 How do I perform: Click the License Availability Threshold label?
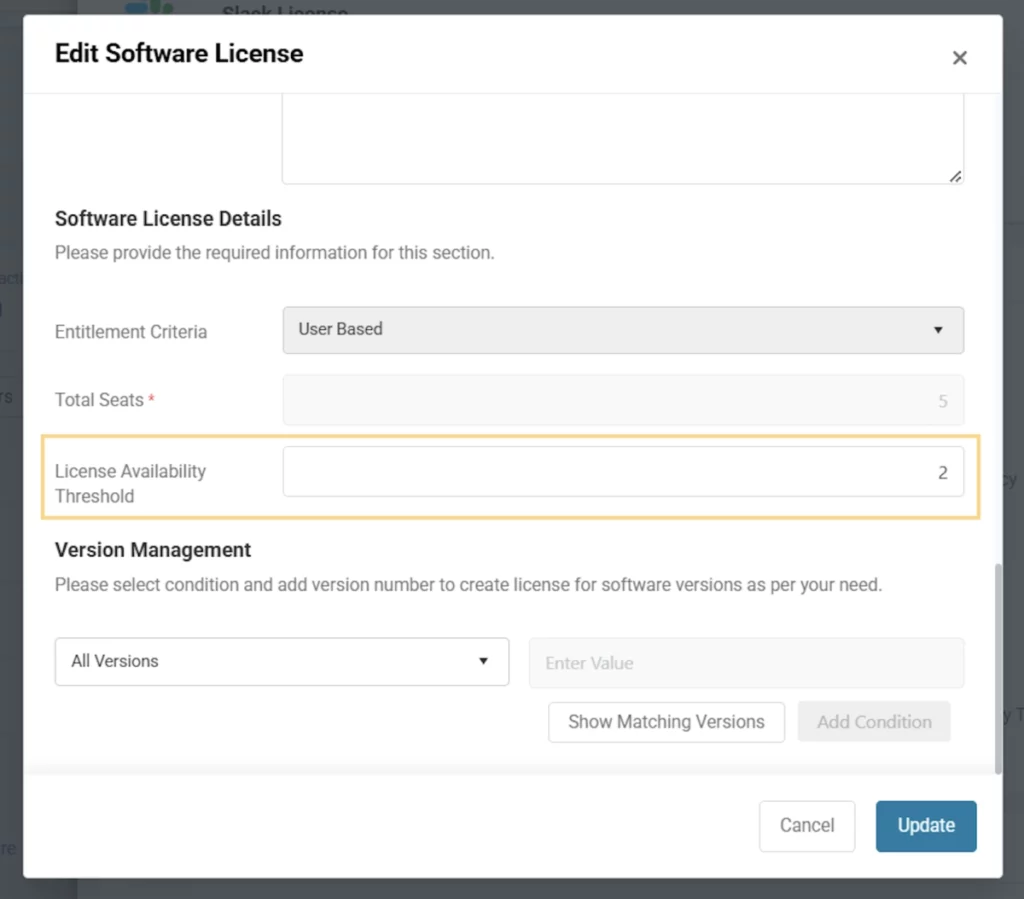pos(130,483)
